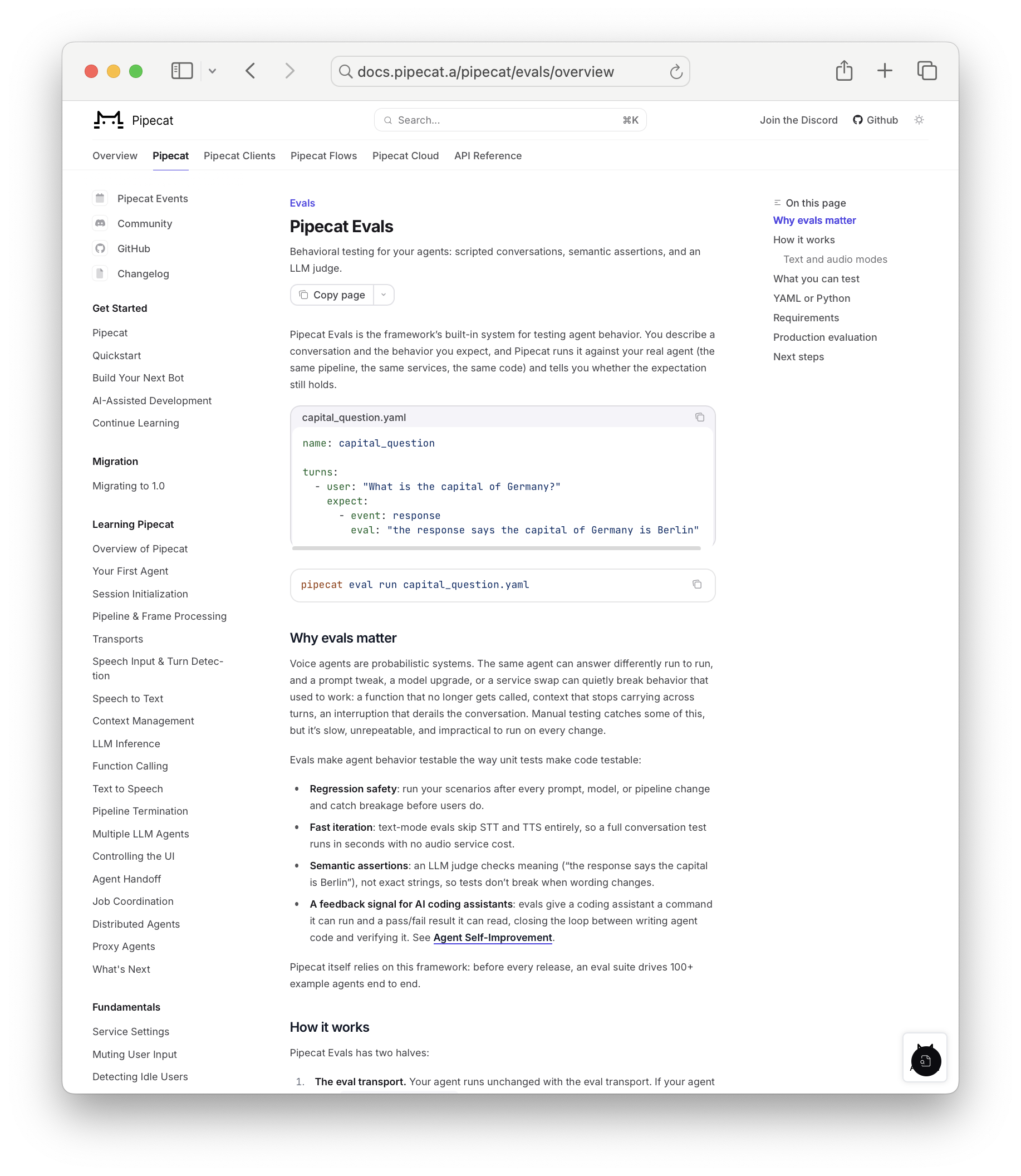1021x1176 pixels.
Task: Switch to API Reference tab
Action: coord(488,155)
